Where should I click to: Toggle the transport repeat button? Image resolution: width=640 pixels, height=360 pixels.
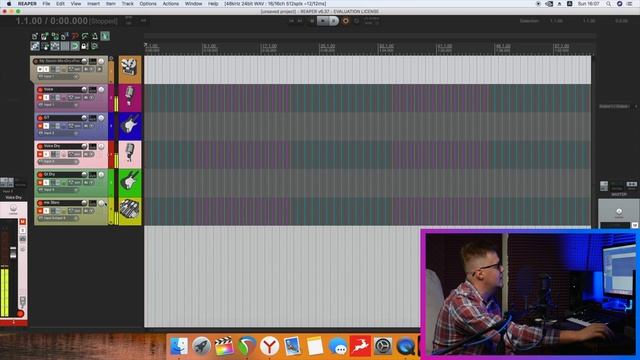pos(356,21)
